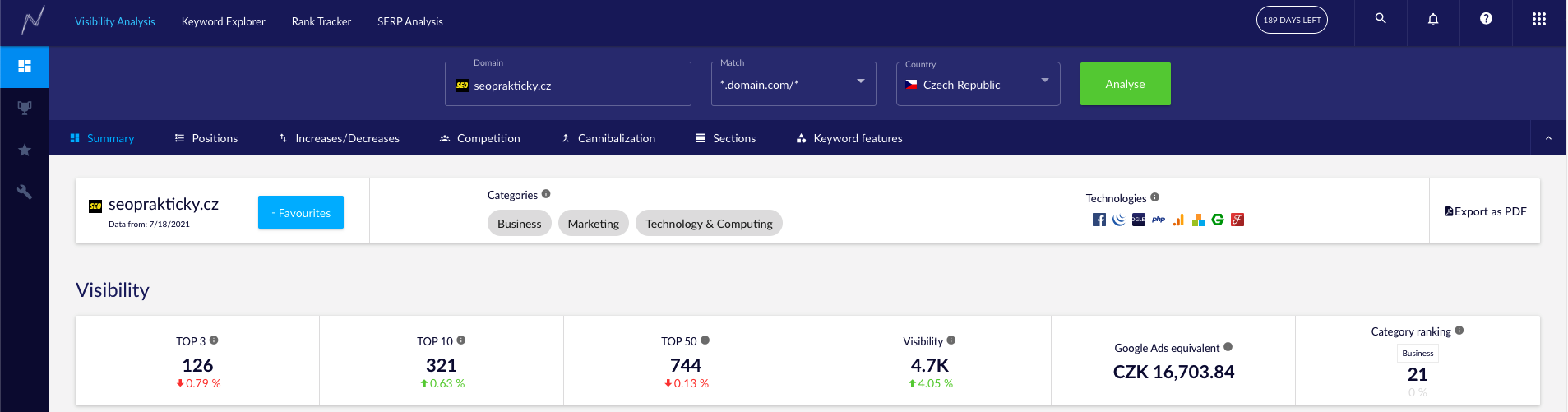Viewport: 1568px width, 412px height.
Task: Open the dashboard grid icon in sidebar
Action: click(x=25, y=67)
